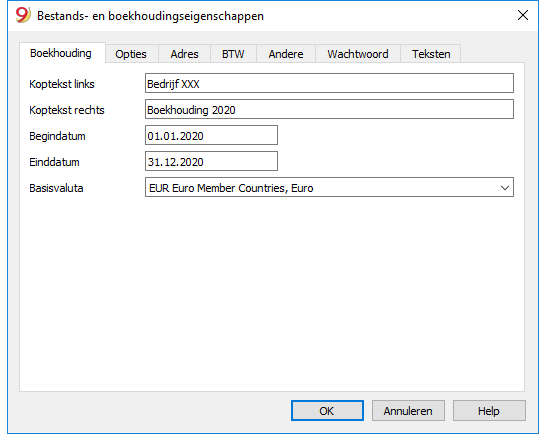Show the Teksten tab
This screenshot has height=441, width=546.
[431, 54]
